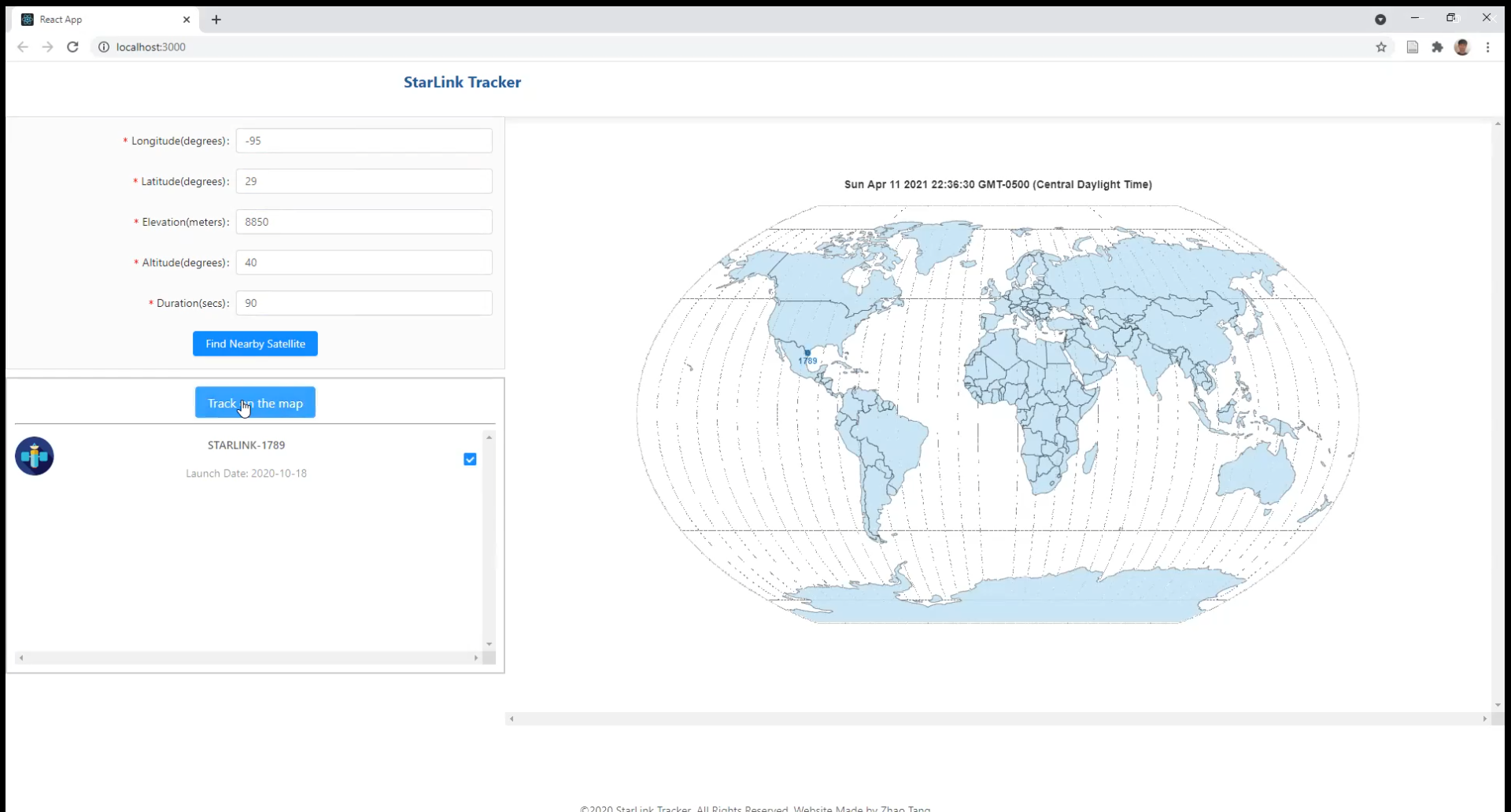This screenshot has width=1511, height=812.
Task: Open the Chrome three-dot menu
Action: coord(1487,47)
